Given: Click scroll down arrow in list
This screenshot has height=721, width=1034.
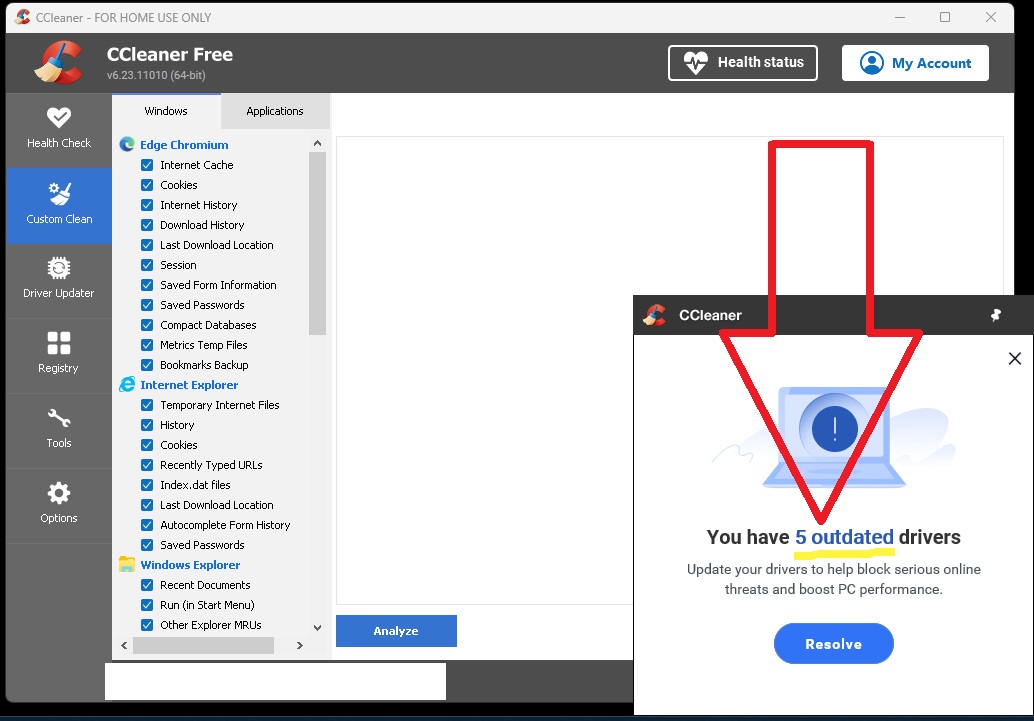Looking at the screenshot, I should point(317,627).
